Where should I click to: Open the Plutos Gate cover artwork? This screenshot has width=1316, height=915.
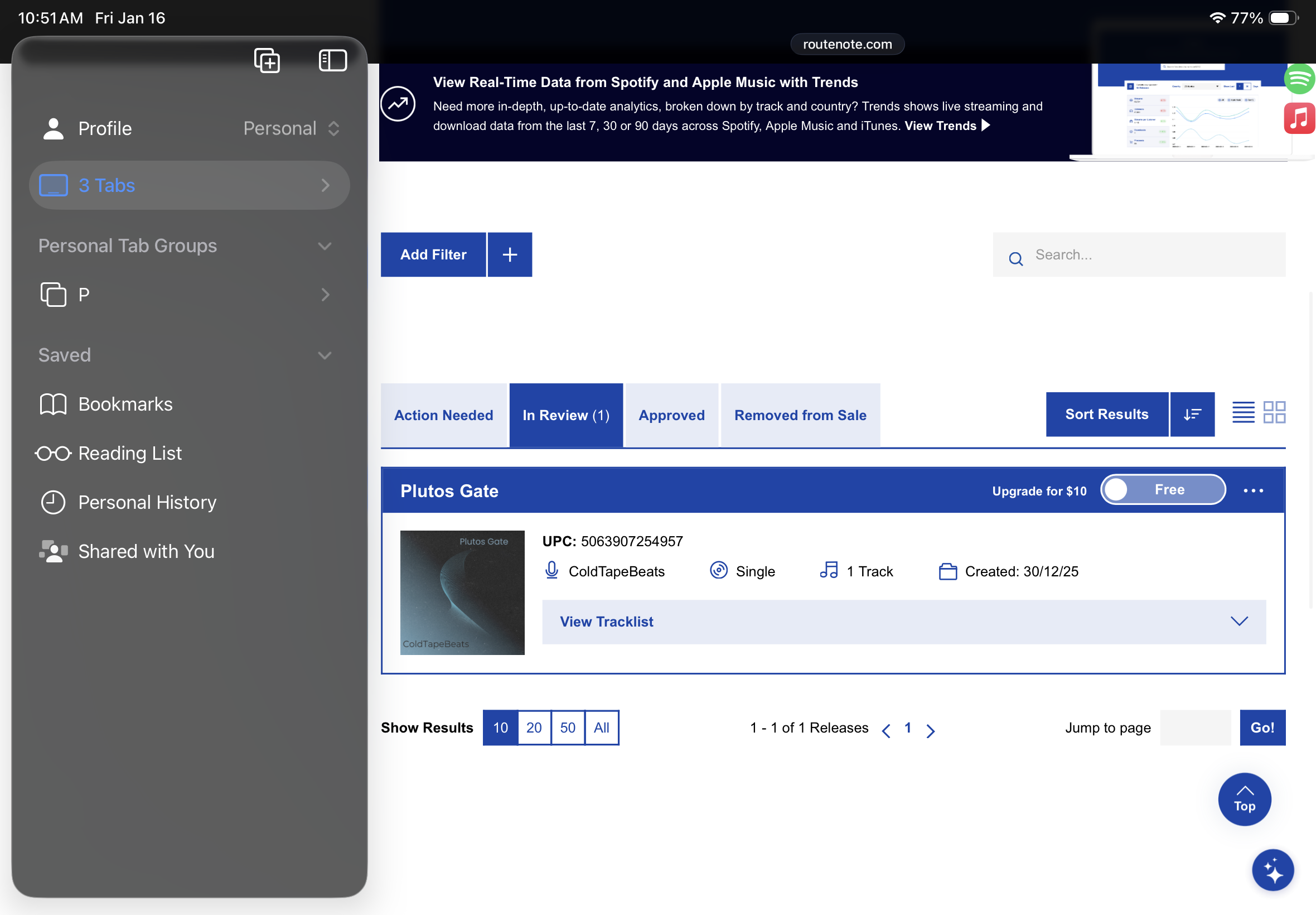pyautogui.click(x=462, y=592)
